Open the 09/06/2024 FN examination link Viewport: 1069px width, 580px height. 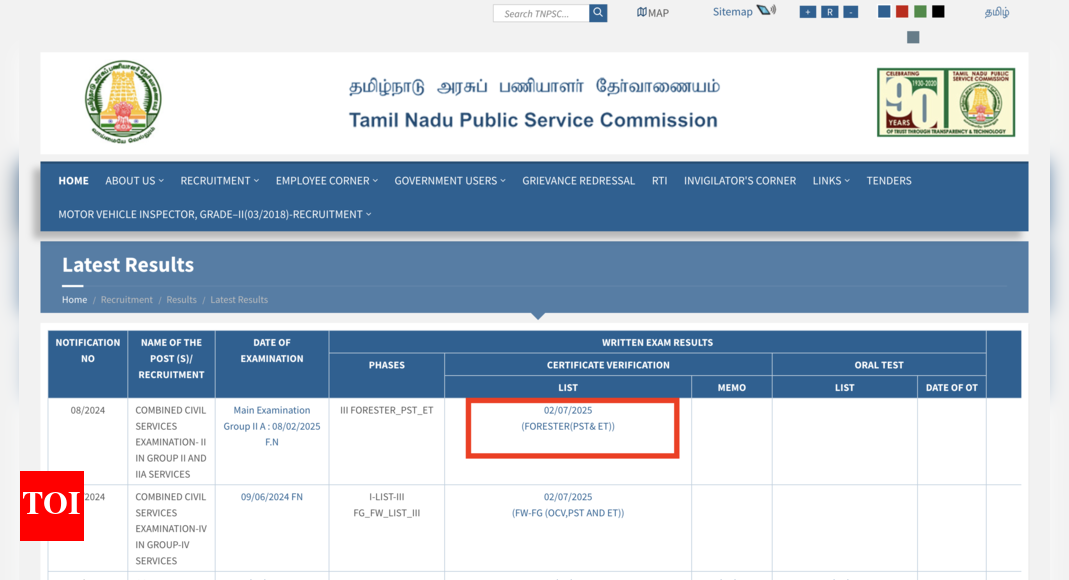point(272,497)
